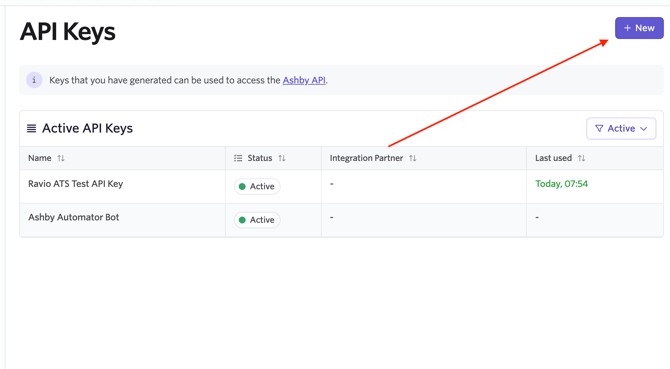The image size is (670, 369).
Task: Click the Today, 07:54 last used value
Action: (561, 184)
